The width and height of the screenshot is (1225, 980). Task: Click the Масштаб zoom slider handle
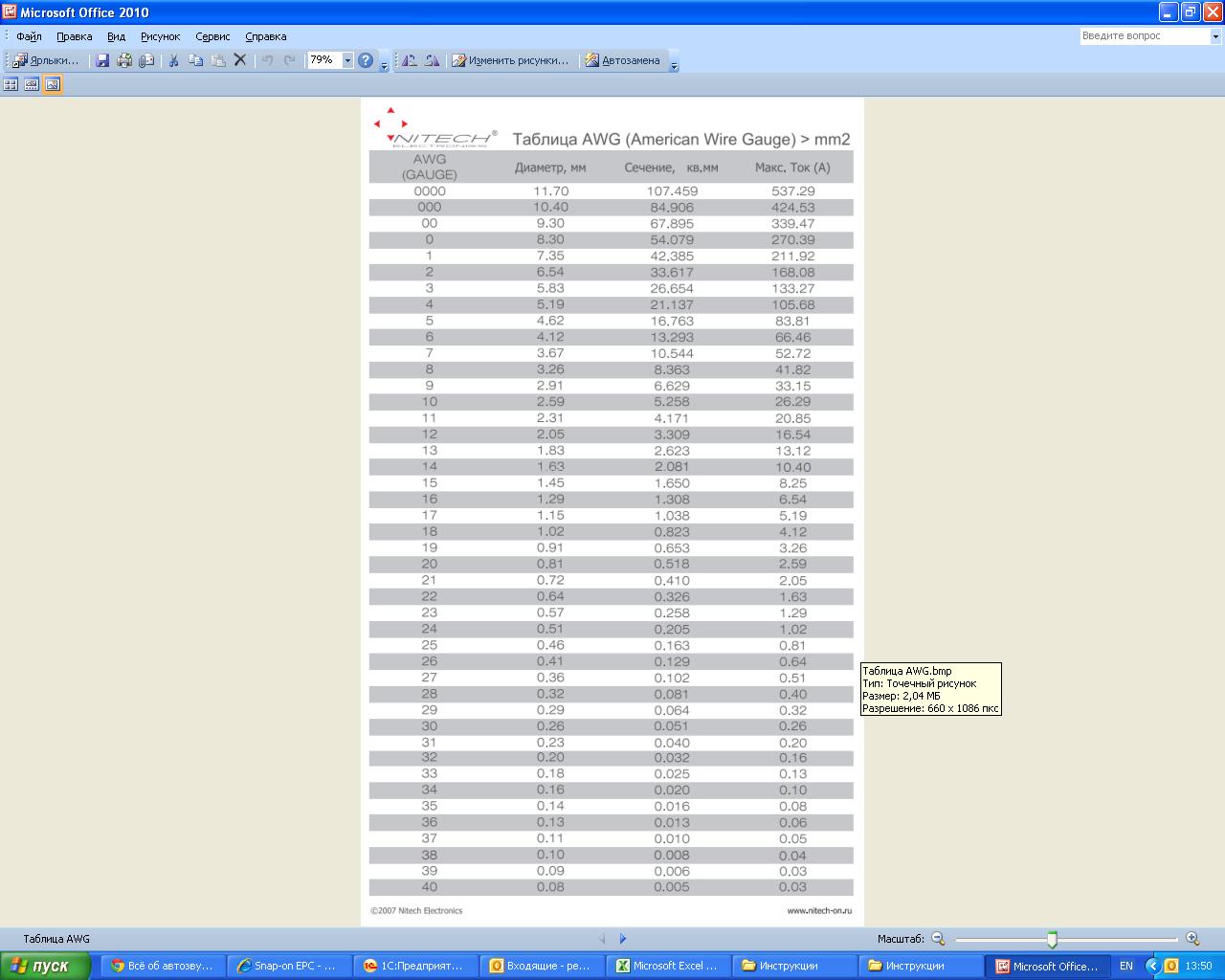coord(1052,939)
